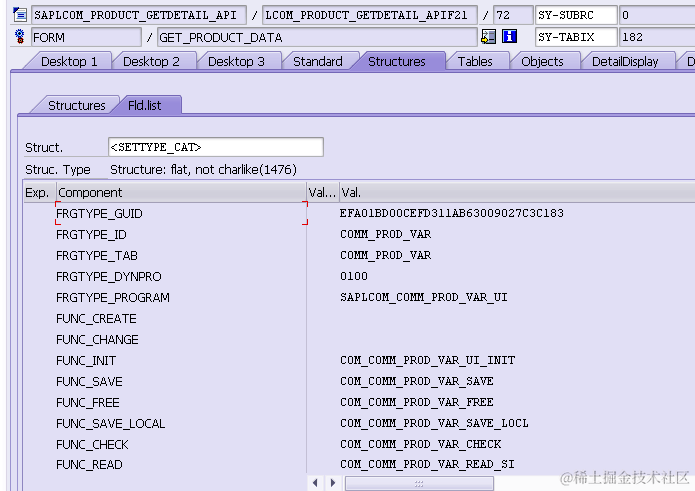Click the program list icon beside SAPLCOM_PRODUCT_GETDETAIL_API
This screenshot has height=491, width=695.
(20, 15)
